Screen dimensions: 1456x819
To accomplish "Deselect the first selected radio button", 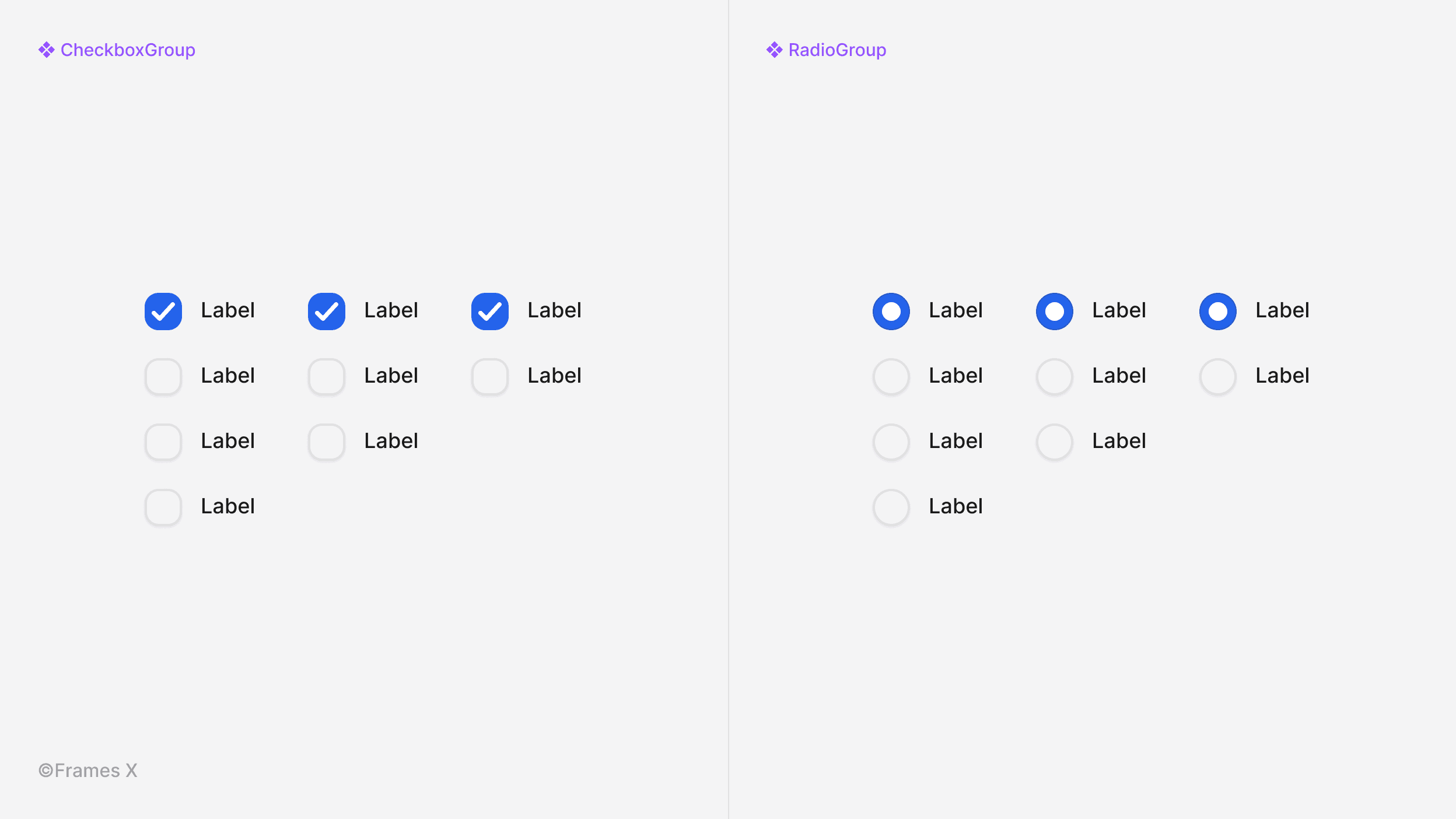I will pyautogui.click(x=891, y=311).
